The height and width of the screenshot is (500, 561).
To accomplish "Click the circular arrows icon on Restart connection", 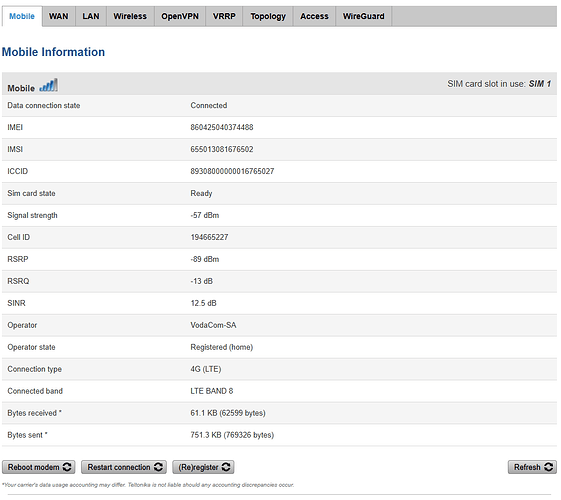I will click(x=158, y=467).
